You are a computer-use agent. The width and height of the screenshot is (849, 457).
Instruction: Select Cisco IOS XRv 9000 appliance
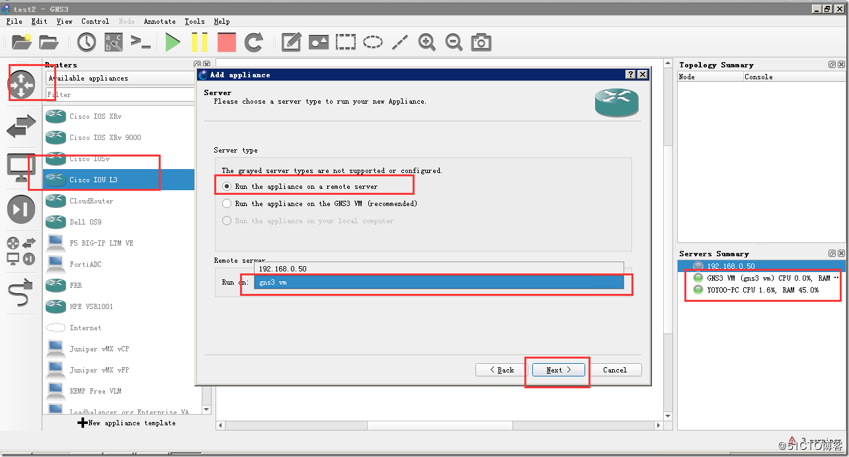(119, 137)
